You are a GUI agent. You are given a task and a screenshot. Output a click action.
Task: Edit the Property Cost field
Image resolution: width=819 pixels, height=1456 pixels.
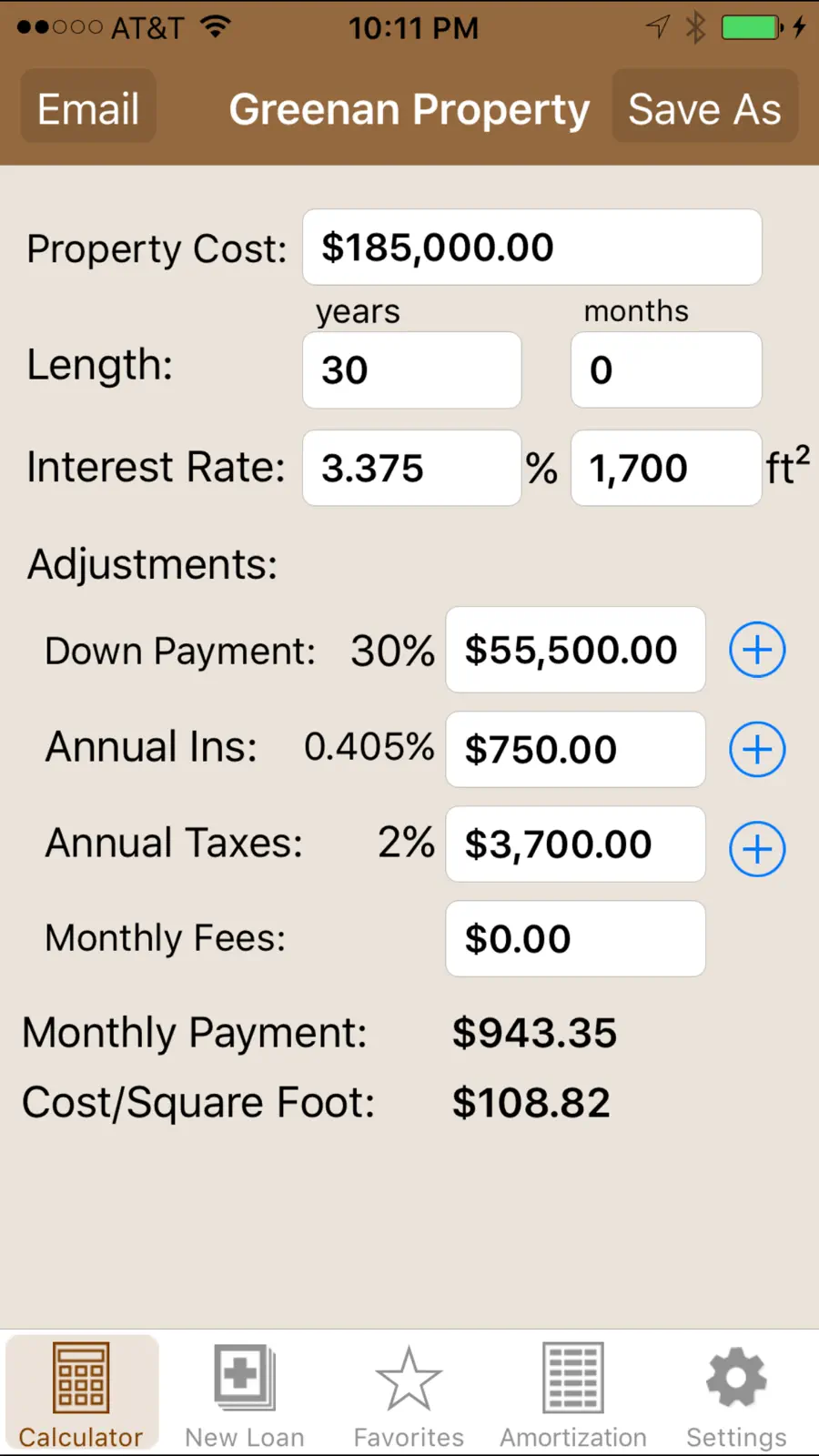532,248
